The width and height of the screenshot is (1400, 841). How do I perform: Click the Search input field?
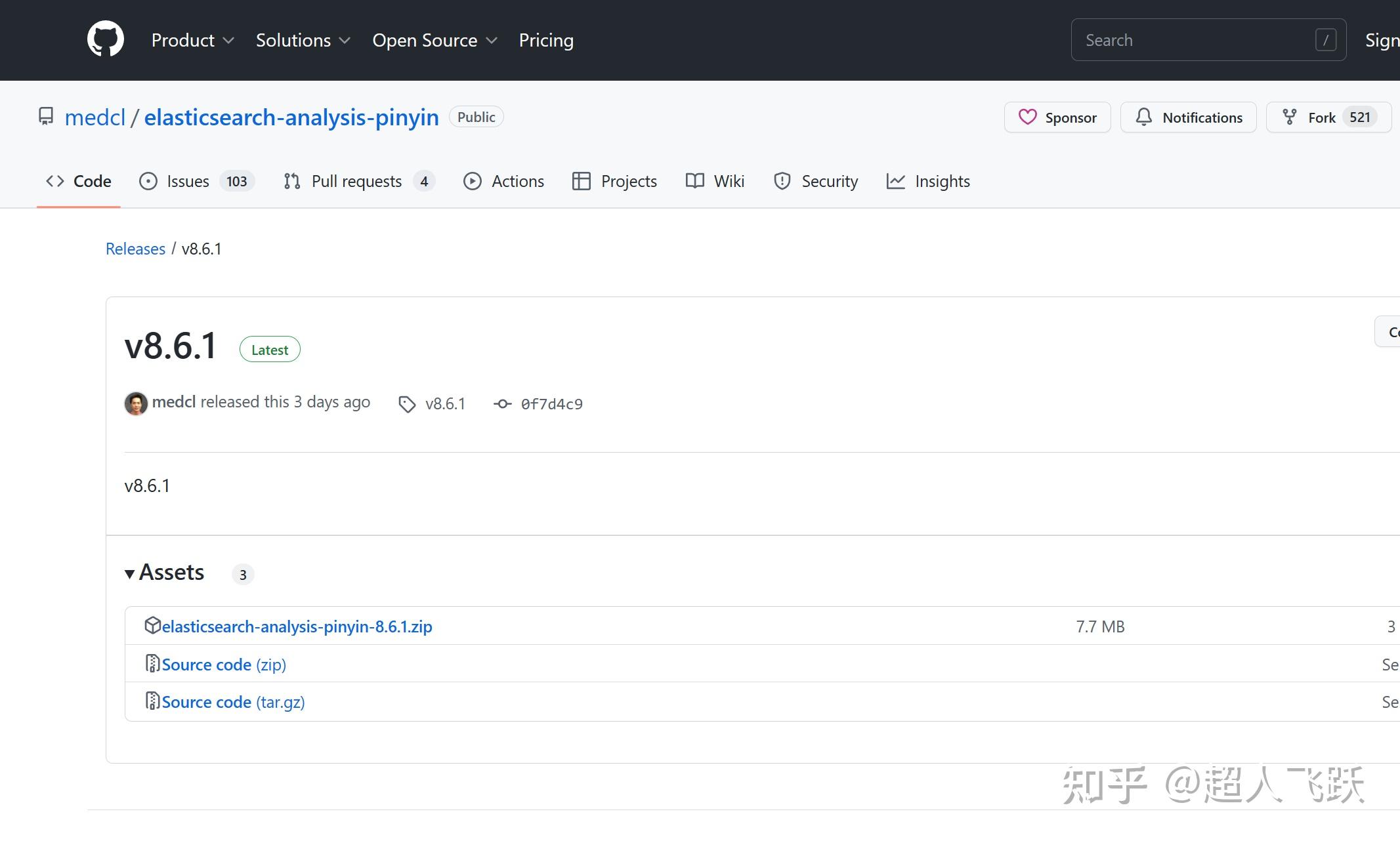coord(1195,40)
